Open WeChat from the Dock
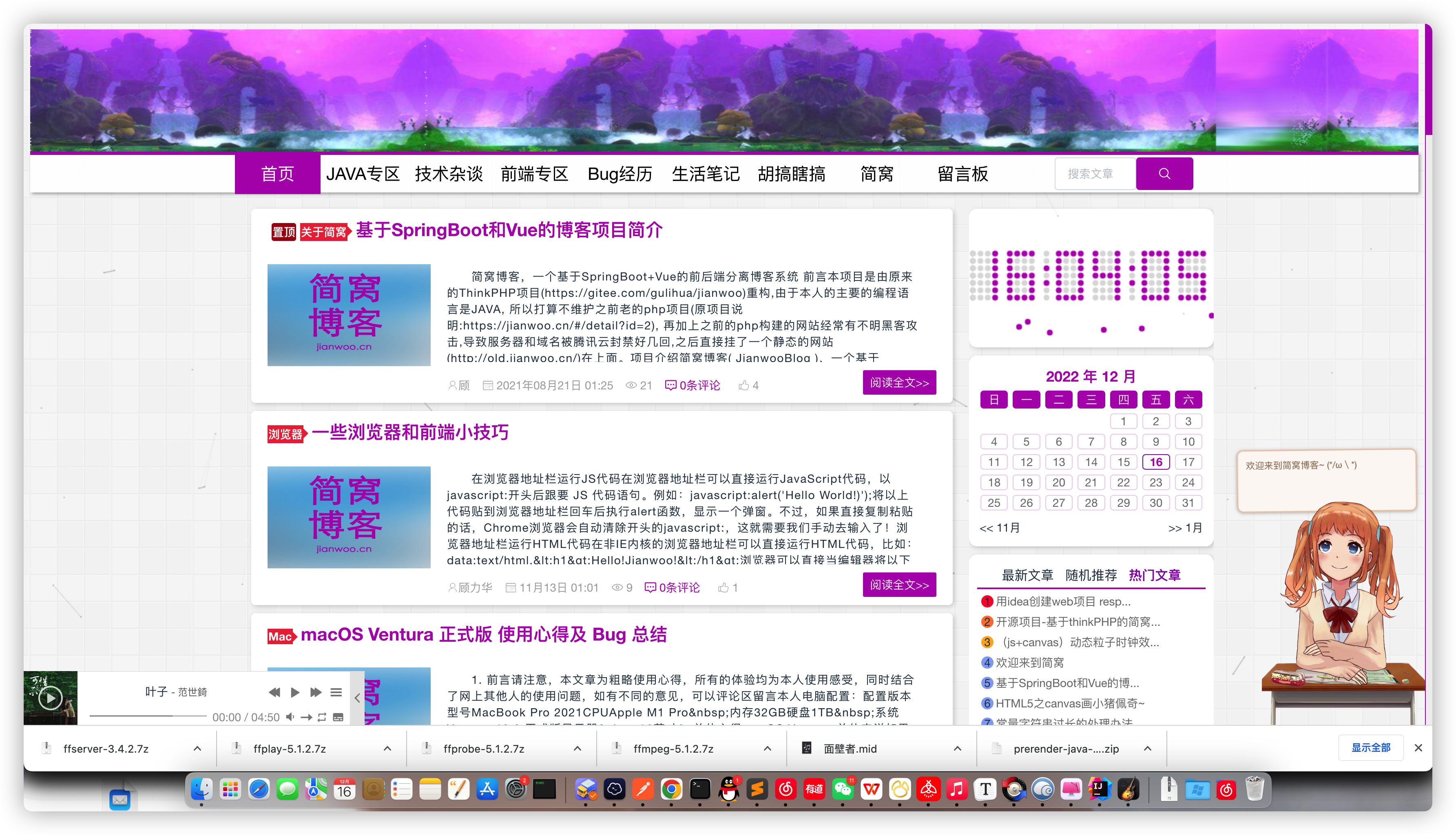1456x835 pixels. coord(843,790)
